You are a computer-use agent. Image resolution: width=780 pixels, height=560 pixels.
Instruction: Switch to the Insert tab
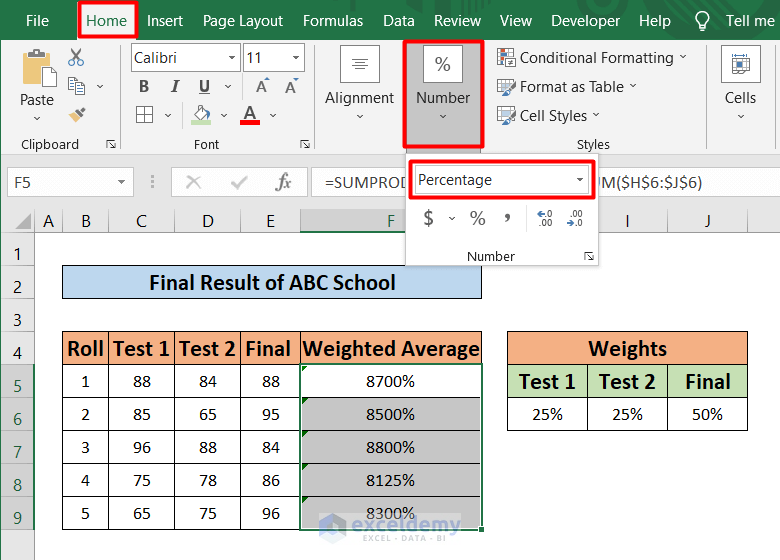(165, 21)
